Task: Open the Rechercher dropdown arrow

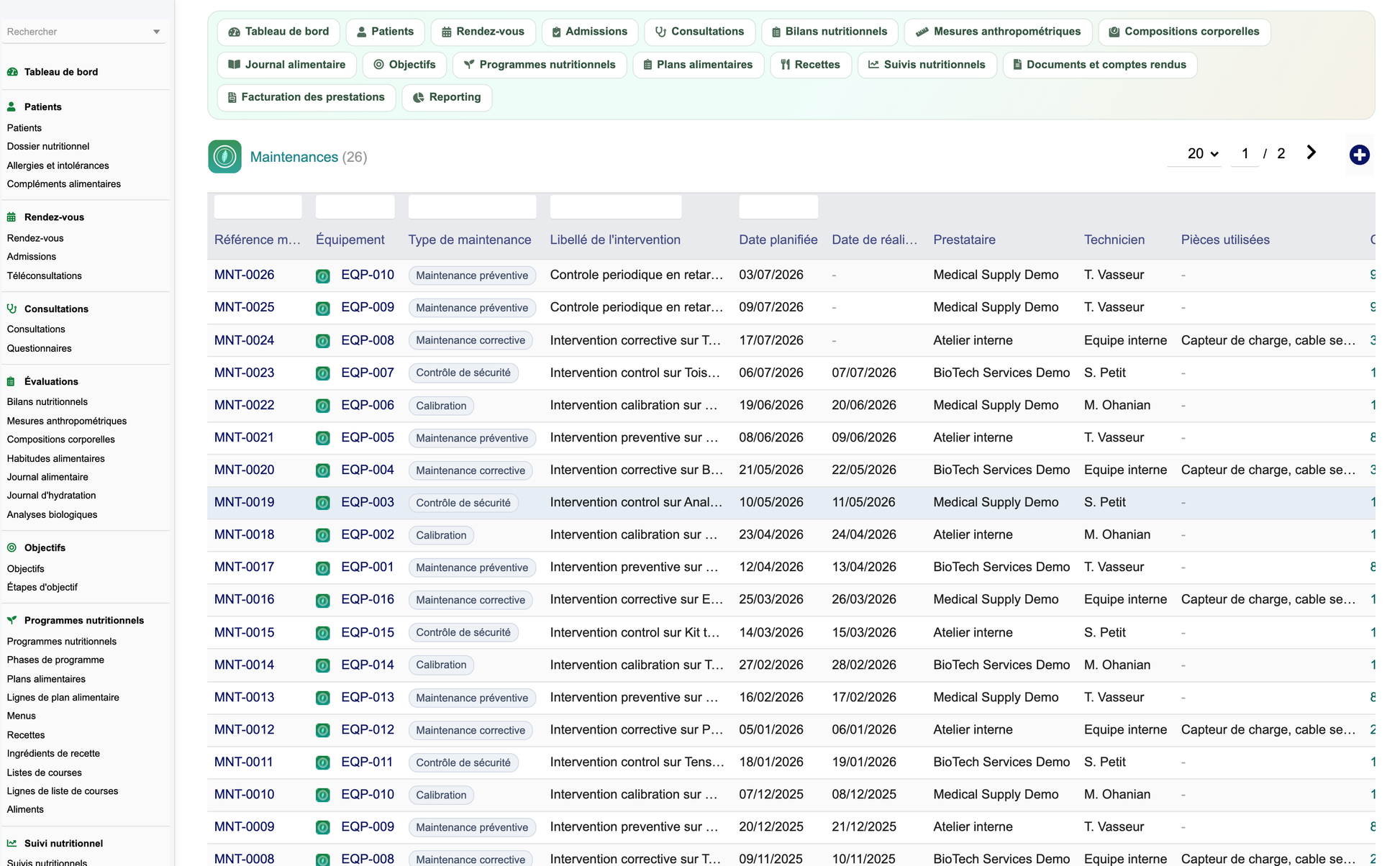Action: click(x=157, y=32)
